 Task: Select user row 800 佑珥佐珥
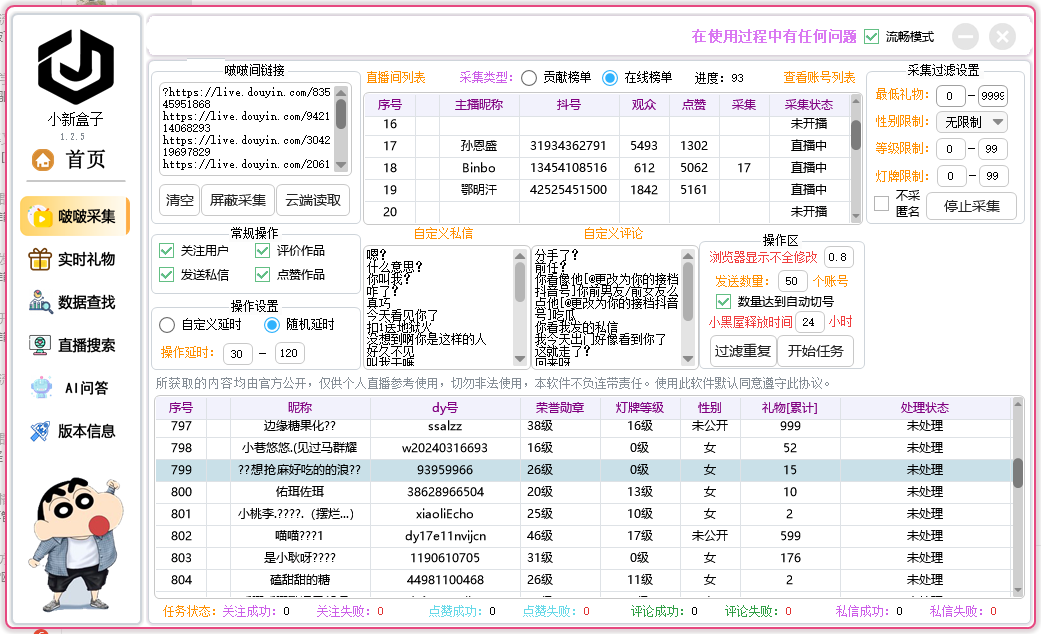(584, 492)
